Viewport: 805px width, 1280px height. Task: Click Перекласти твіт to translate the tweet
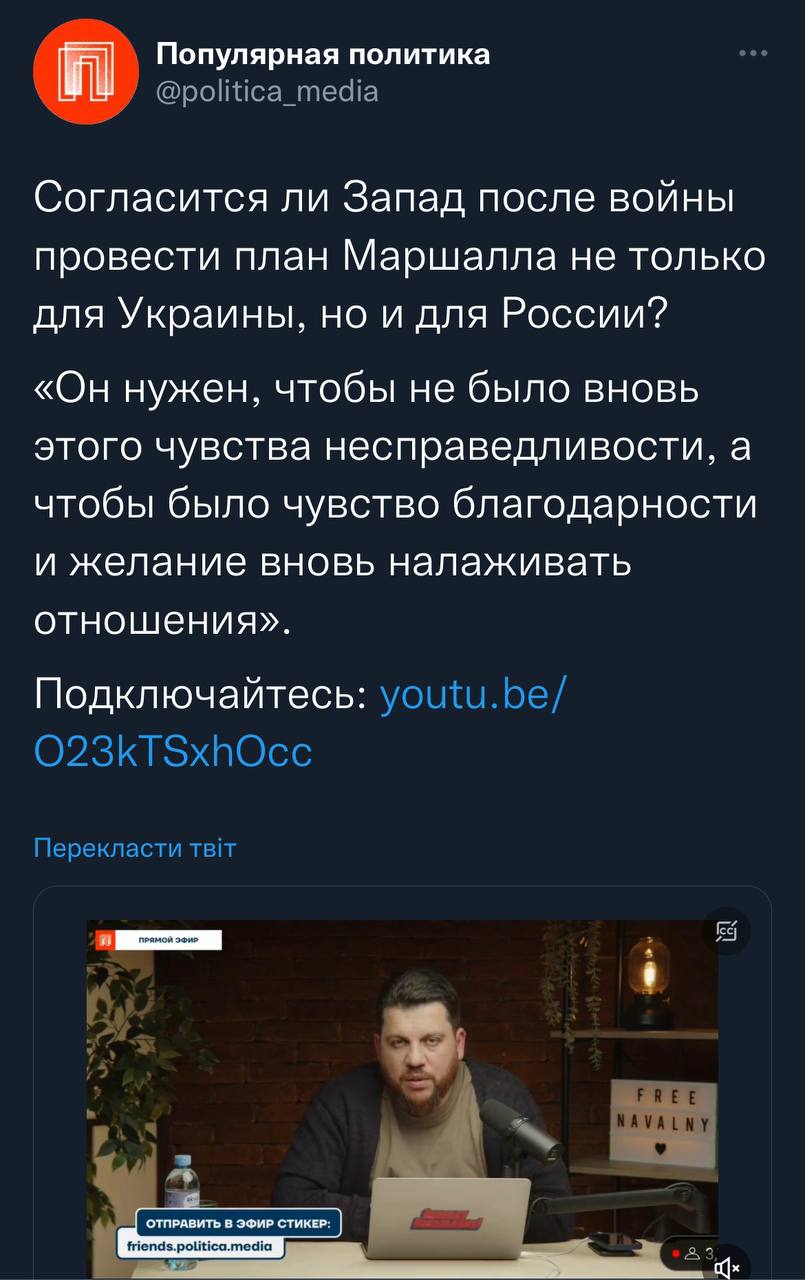click(x=135, y=849)
